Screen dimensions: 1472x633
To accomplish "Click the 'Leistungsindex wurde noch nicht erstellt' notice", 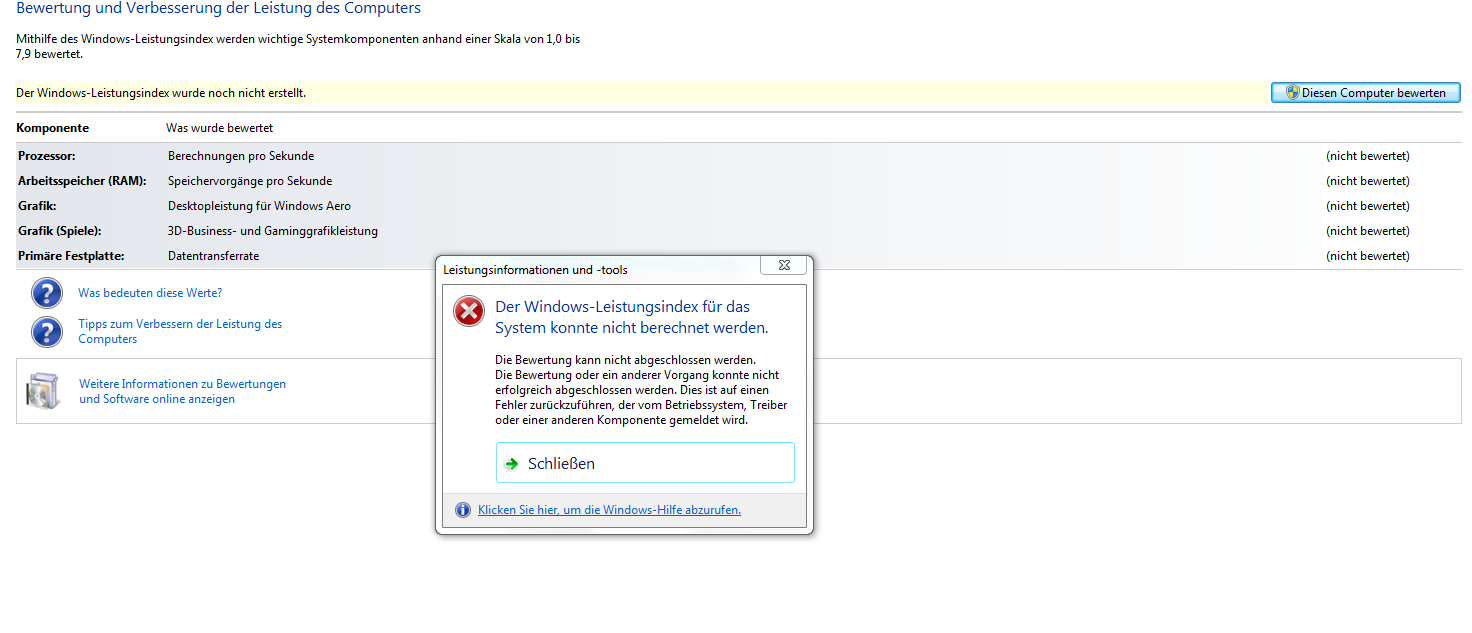I will (161, 93).
